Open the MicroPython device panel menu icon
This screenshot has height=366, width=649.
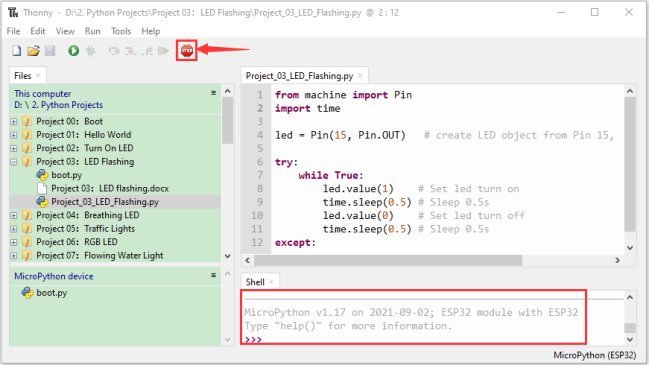pyautogui.click(x=213, y=275)
